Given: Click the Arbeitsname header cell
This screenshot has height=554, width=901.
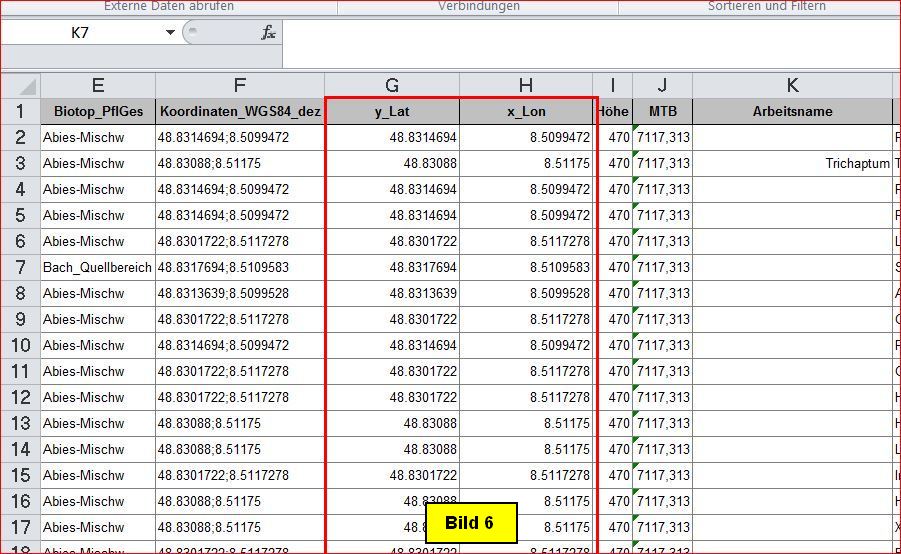Looking at the screenshot, I should click(x=792, y=112).
